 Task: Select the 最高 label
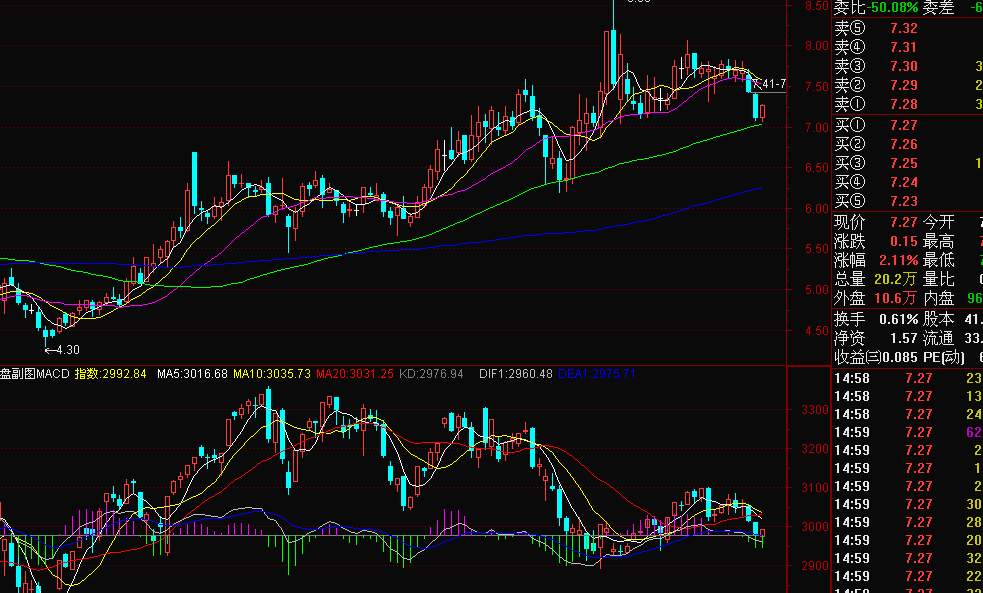tap(938, 241)
